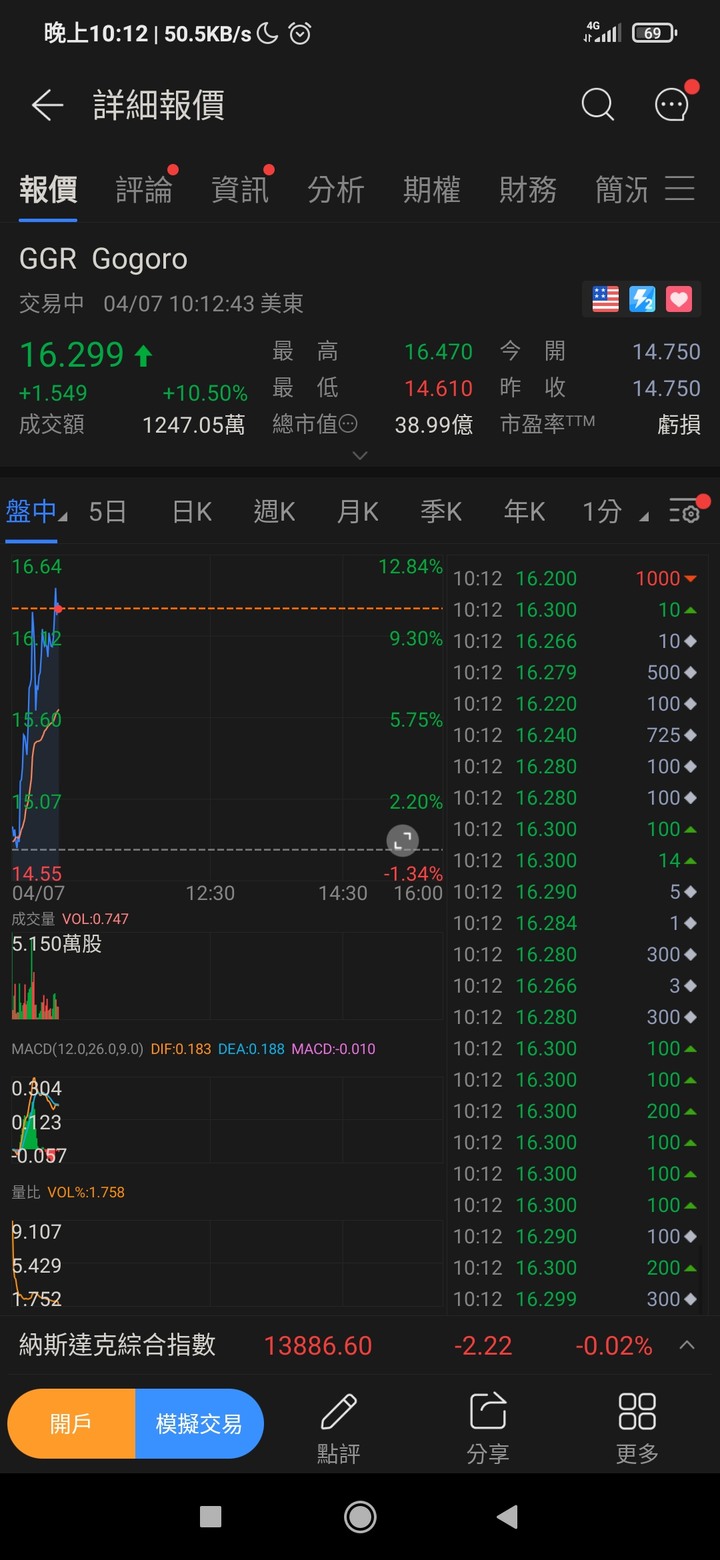720x1560 pixels.
Task: Tap the volume bar chart
Action: [x=227, y=975]
